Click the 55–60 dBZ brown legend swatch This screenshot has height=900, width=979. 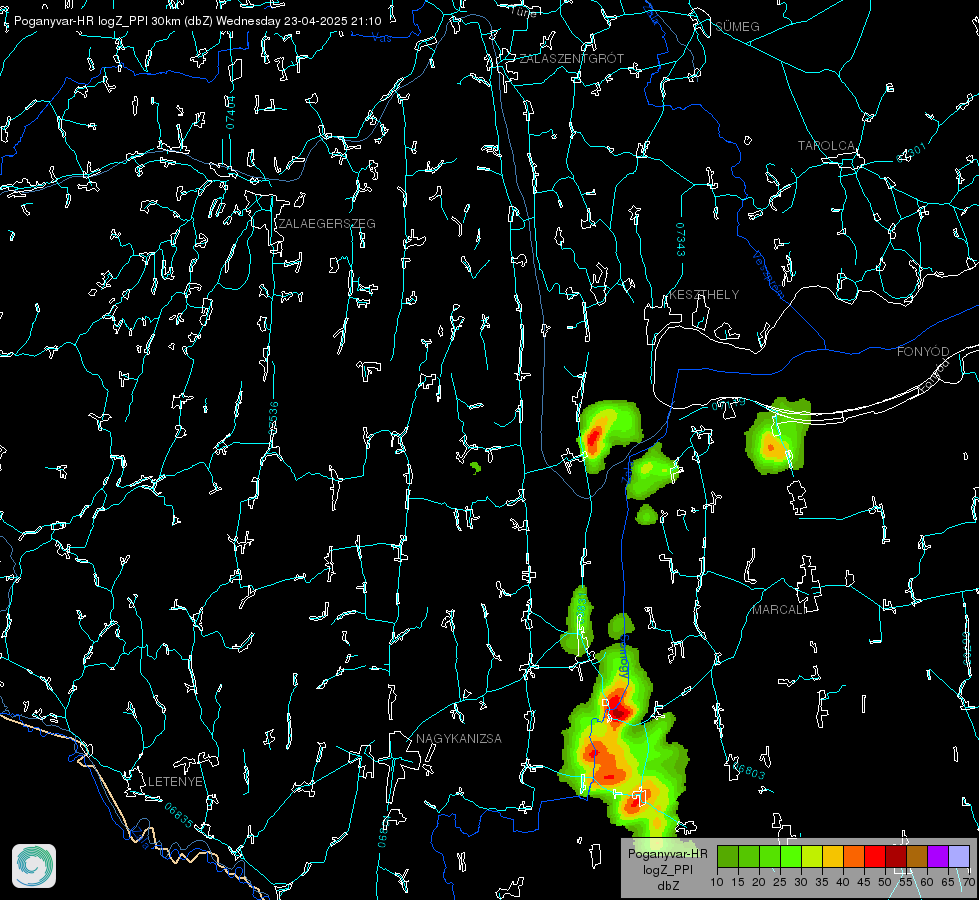[917, 856]
